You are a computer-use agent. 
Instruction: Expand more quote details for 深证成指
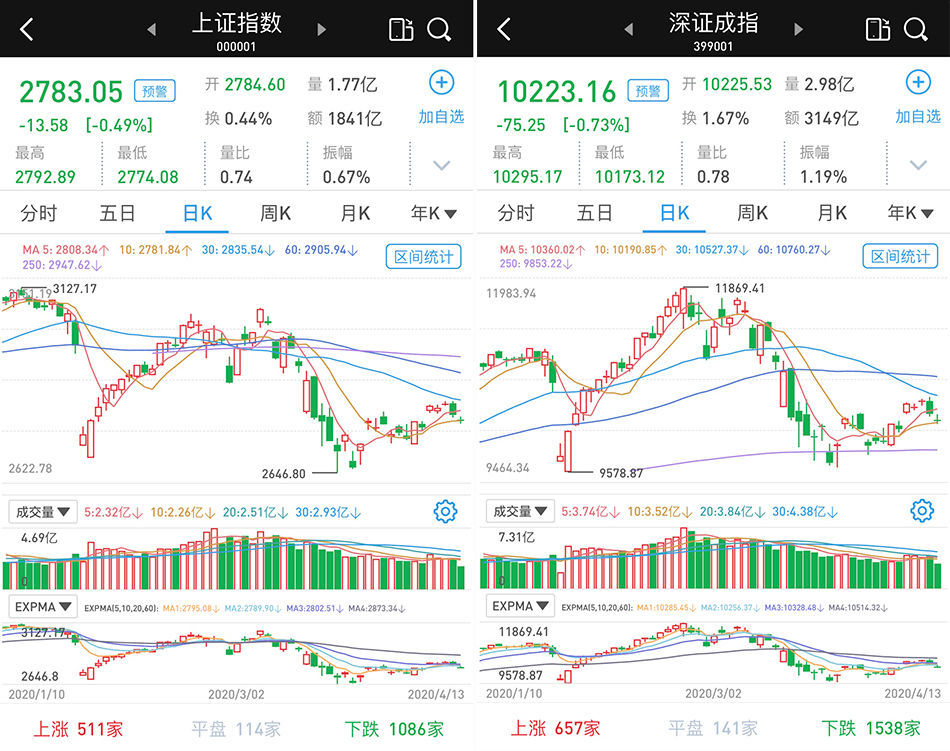pyautogui.click(x=918, y=165)
